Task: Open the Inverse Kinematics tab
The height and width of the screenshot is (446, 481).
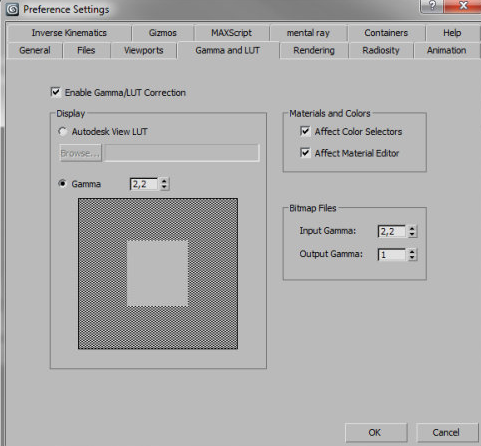Action: (69, 33)
